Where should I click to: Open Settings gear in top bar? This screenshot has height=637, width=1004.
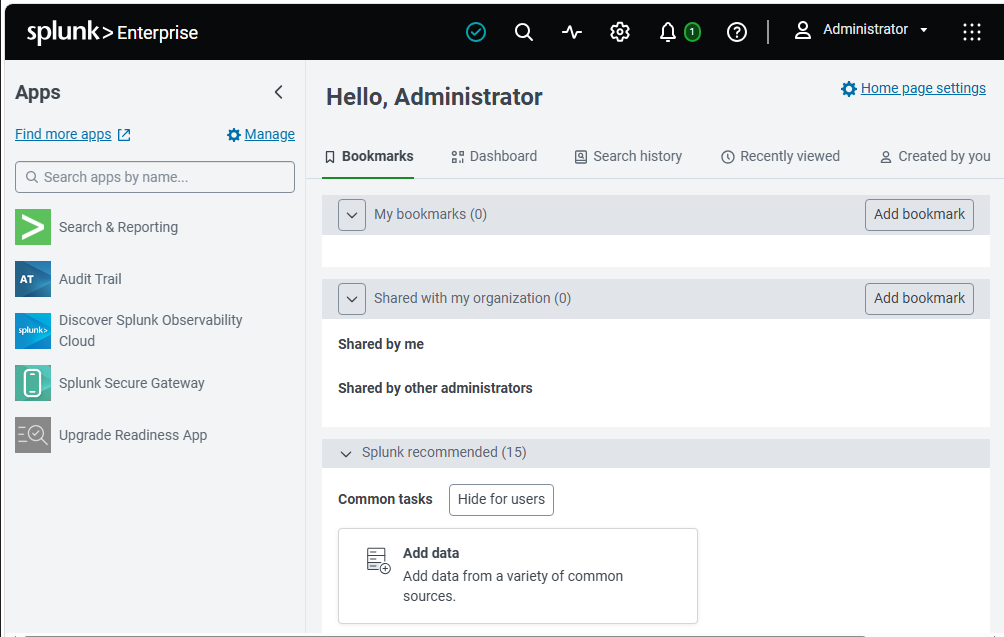coord(620,31)
